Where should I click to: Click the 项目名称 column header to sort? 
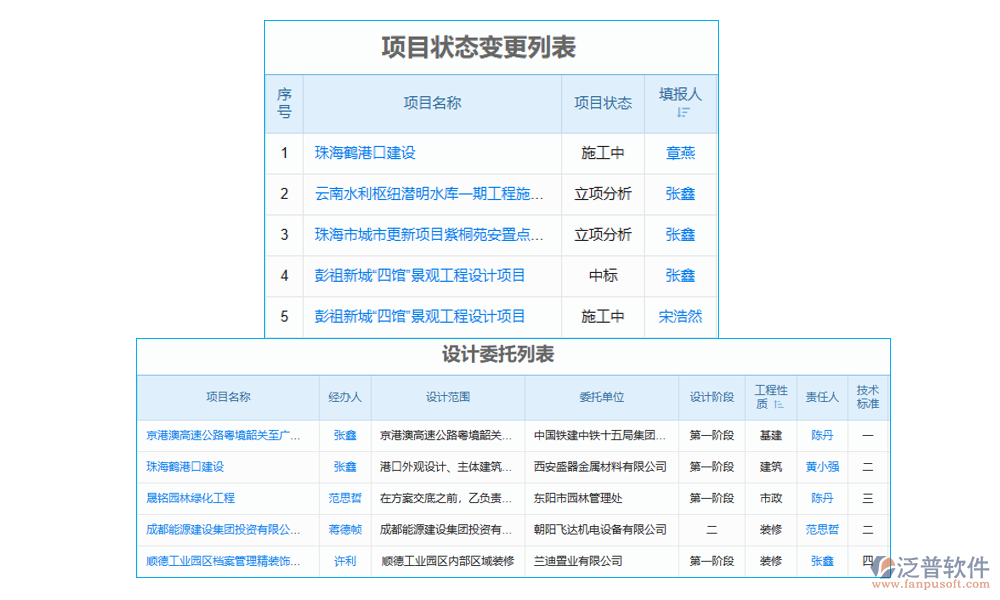(x=434, y=103)
